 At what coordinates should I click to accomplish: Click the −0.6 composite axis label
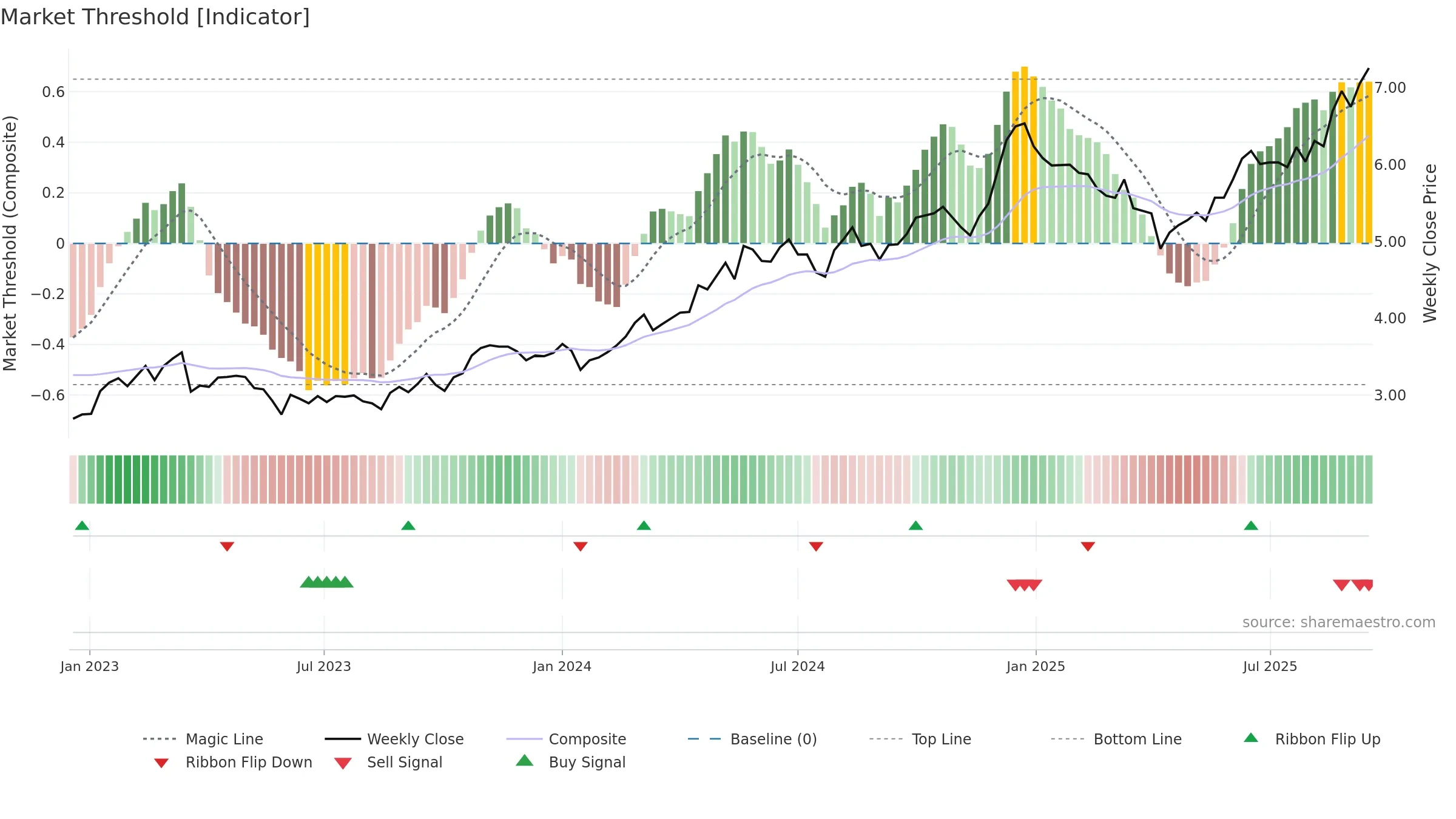click(x=48, y=396)
